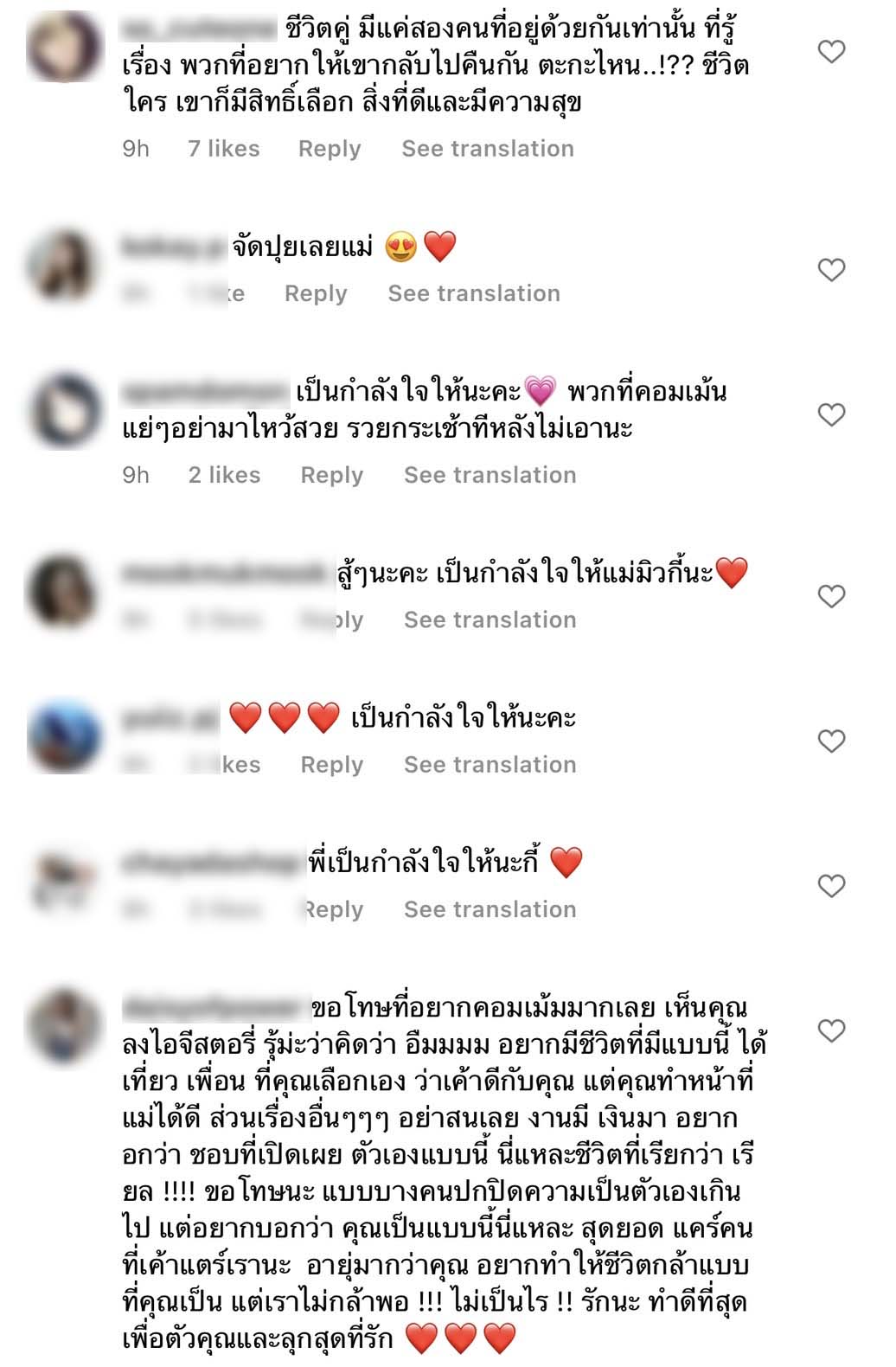See translation of the first comment
Image resolution: width=896 pixels, height=1367 pixels.
[488, 149]
